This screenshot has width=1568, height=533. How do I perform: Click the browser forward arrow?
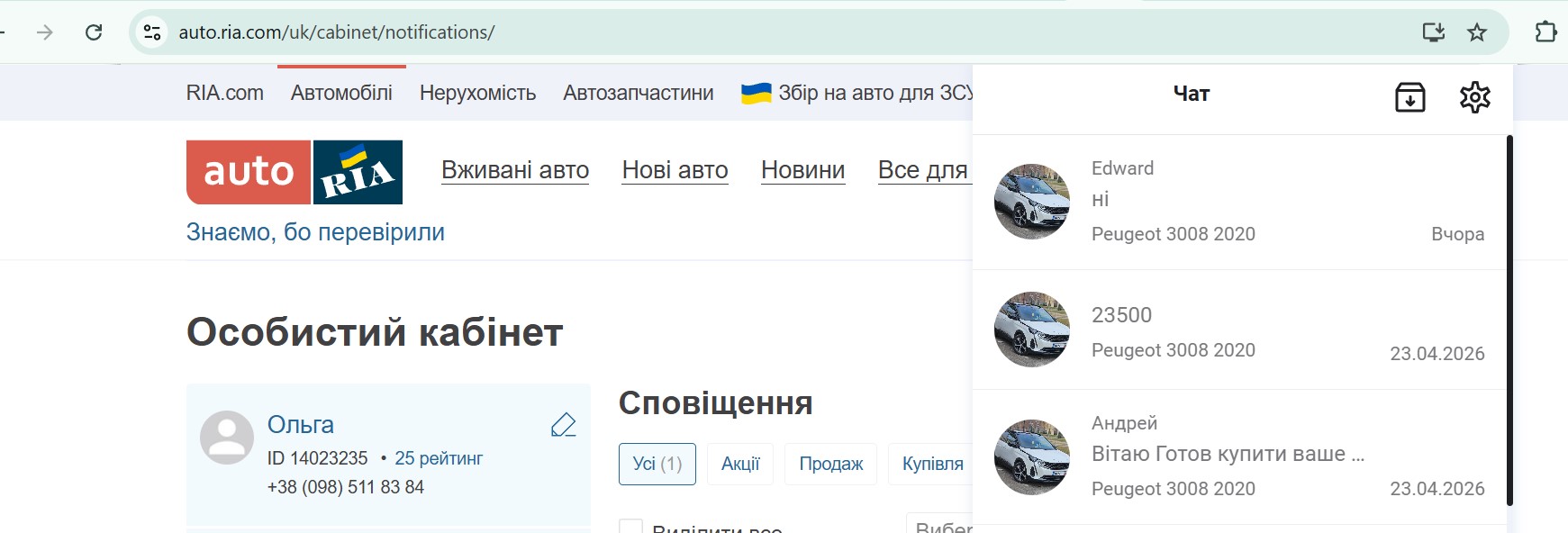click(x=44, y=32)
